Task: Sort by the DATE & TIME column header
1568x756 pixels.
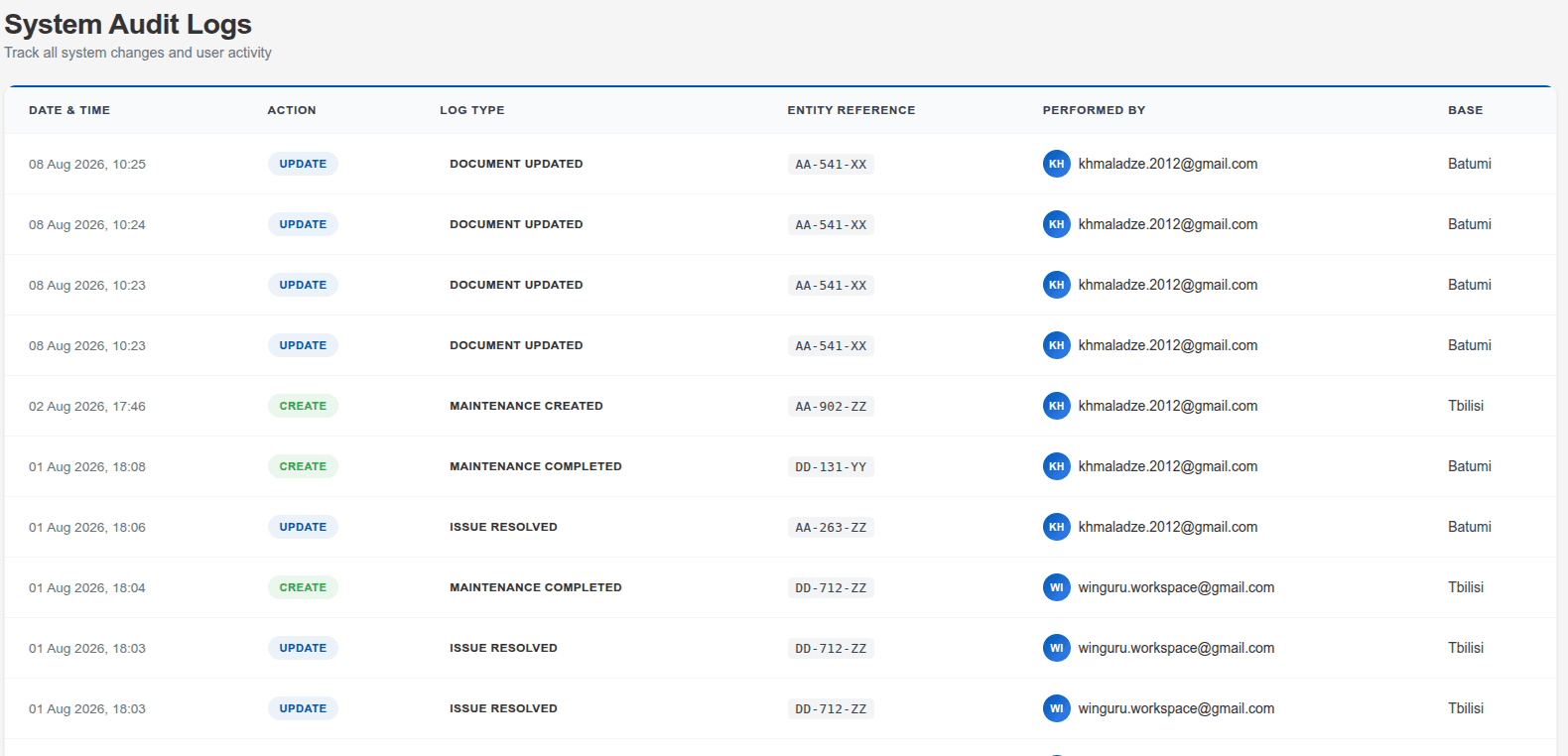Action: 69,110
